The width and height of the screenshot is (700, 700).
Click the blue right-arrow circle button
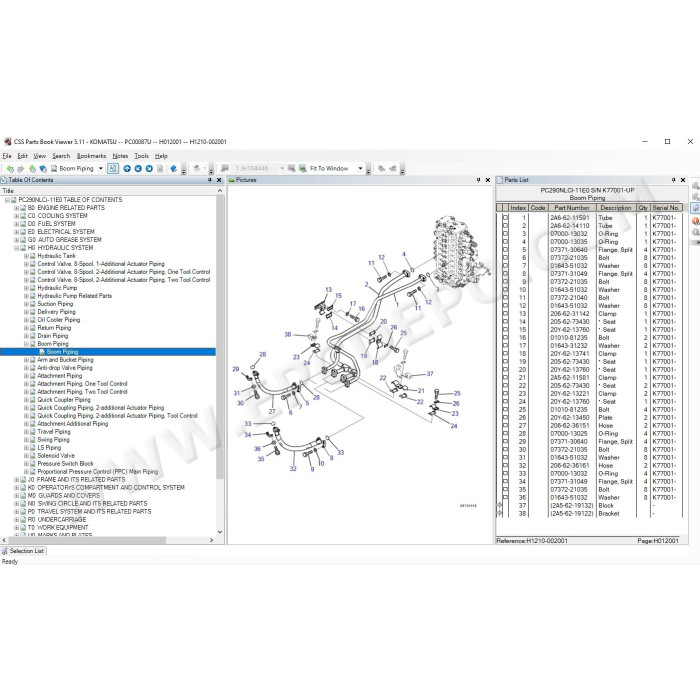(x=149, y=169)
